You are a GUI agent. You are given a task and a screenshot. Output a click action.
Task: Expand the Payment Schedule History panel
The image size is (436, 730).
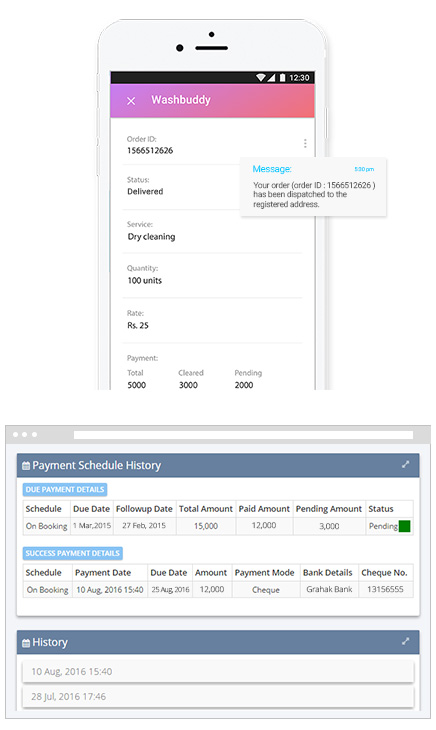point(406,464)
